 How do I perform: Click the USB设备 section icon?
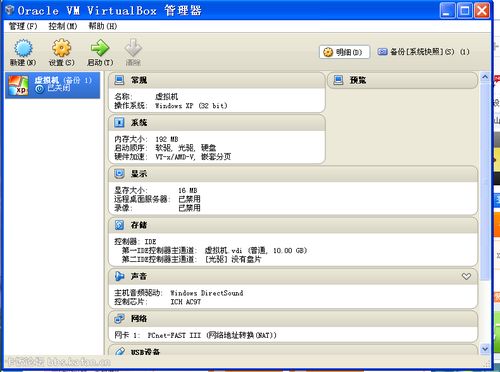(x=120, y=351)
